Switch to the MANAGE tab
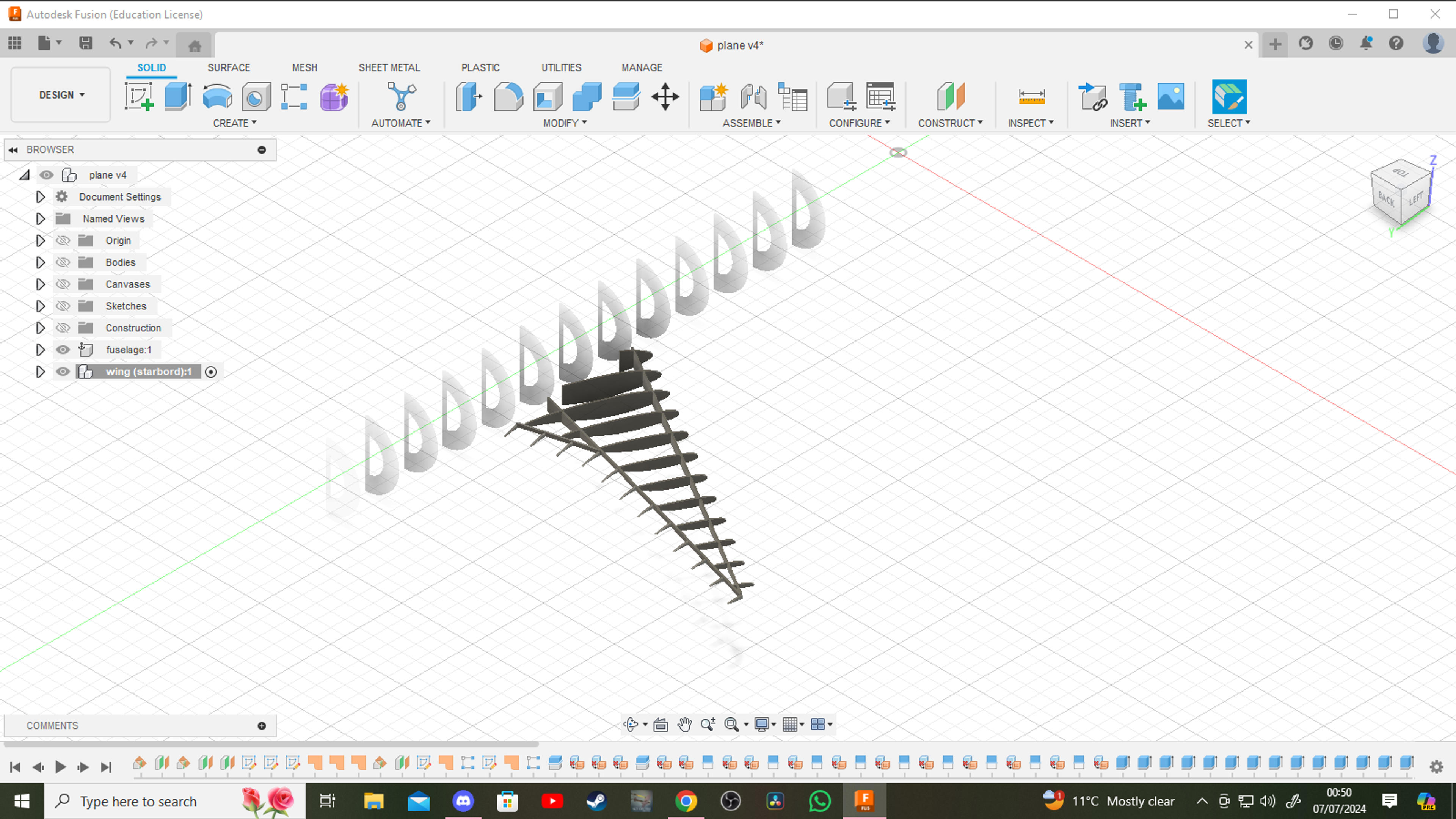 642,67
